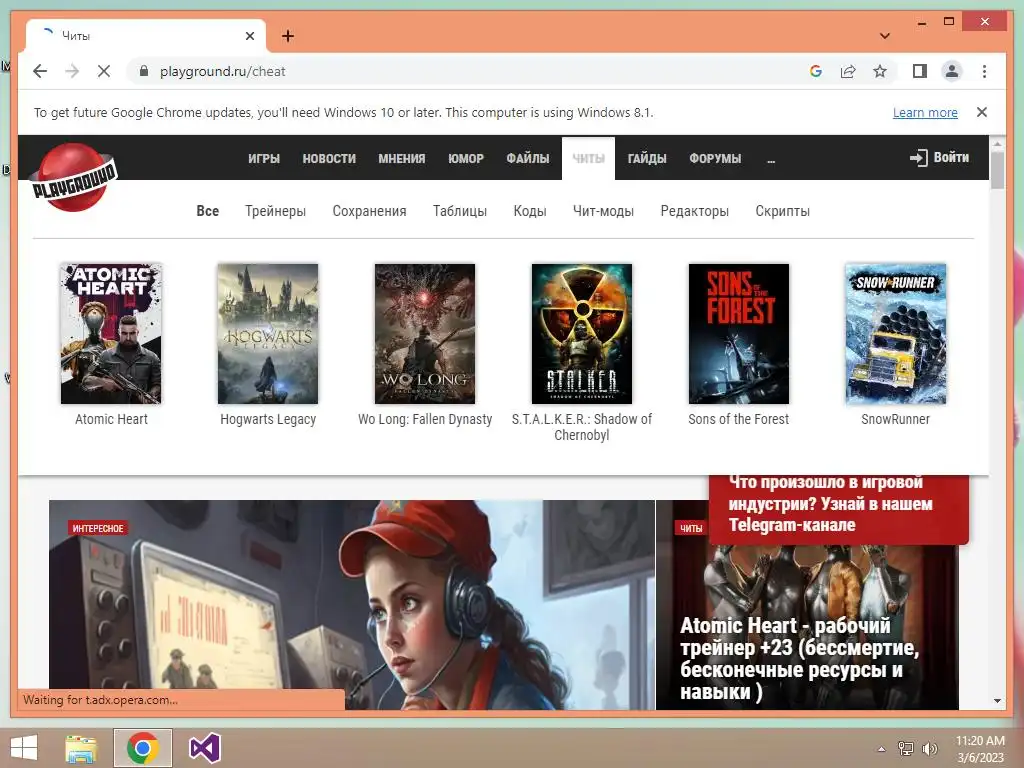
Task: Click the Войти login button
Action: (x=939, y=157)
